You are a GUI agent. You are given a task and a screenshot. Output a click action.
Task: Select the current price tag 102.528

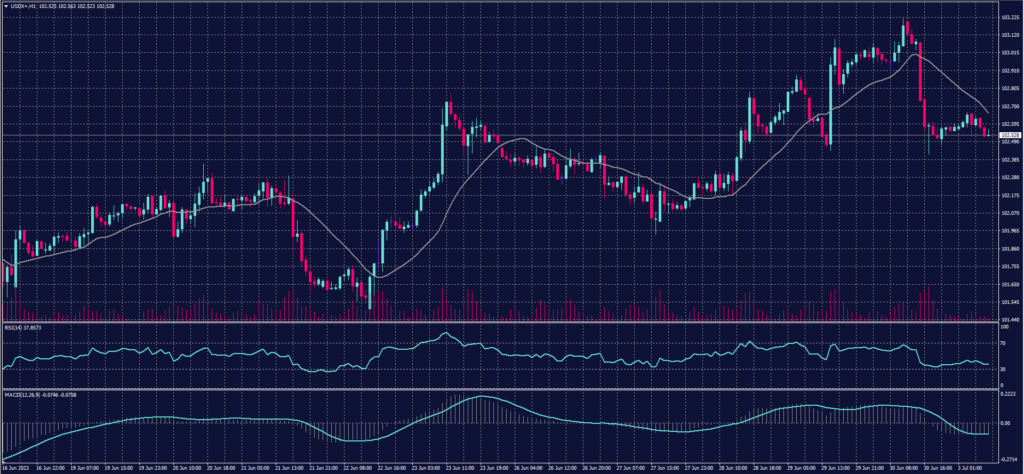tap(1010, 135)
